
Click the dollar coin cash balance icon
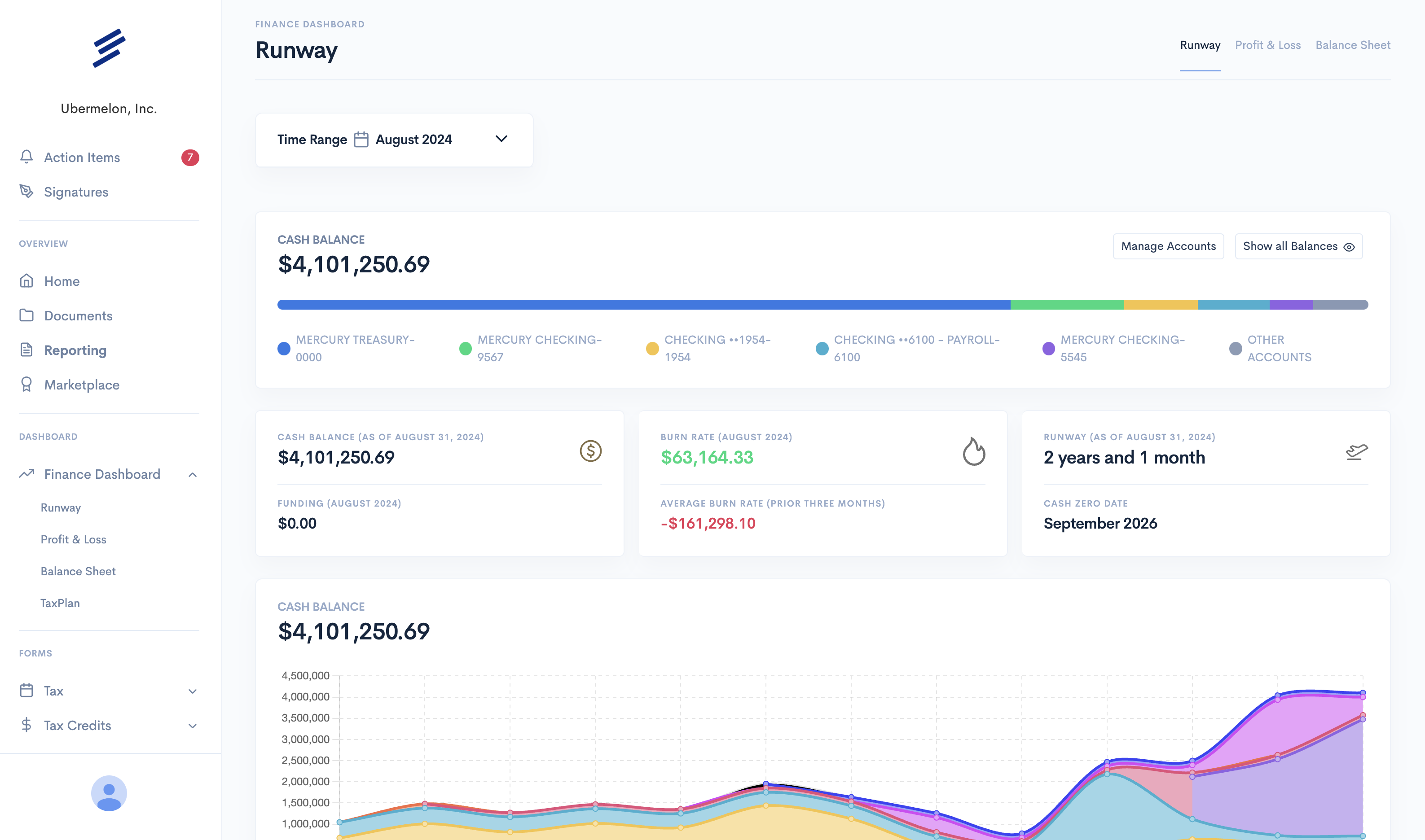click(x=590, y=451)
